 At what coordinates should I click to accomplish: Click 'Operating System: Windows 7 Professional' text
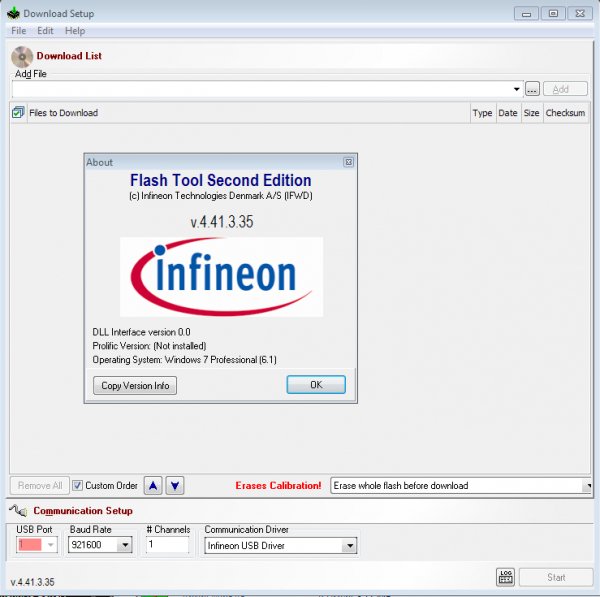point(184,360)
